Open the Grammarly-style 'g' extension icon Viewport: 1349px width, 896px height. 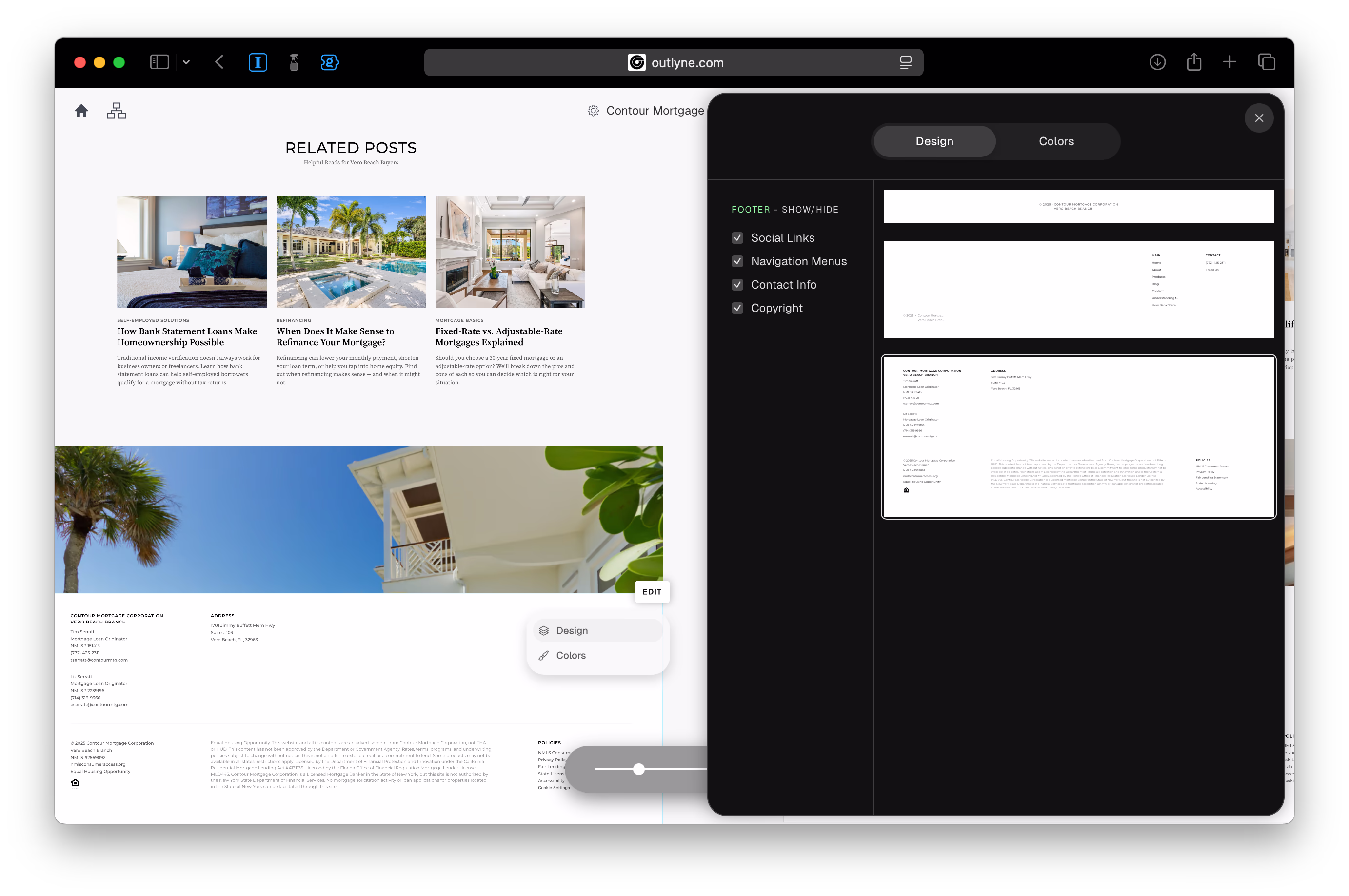[x=330, y=62]
